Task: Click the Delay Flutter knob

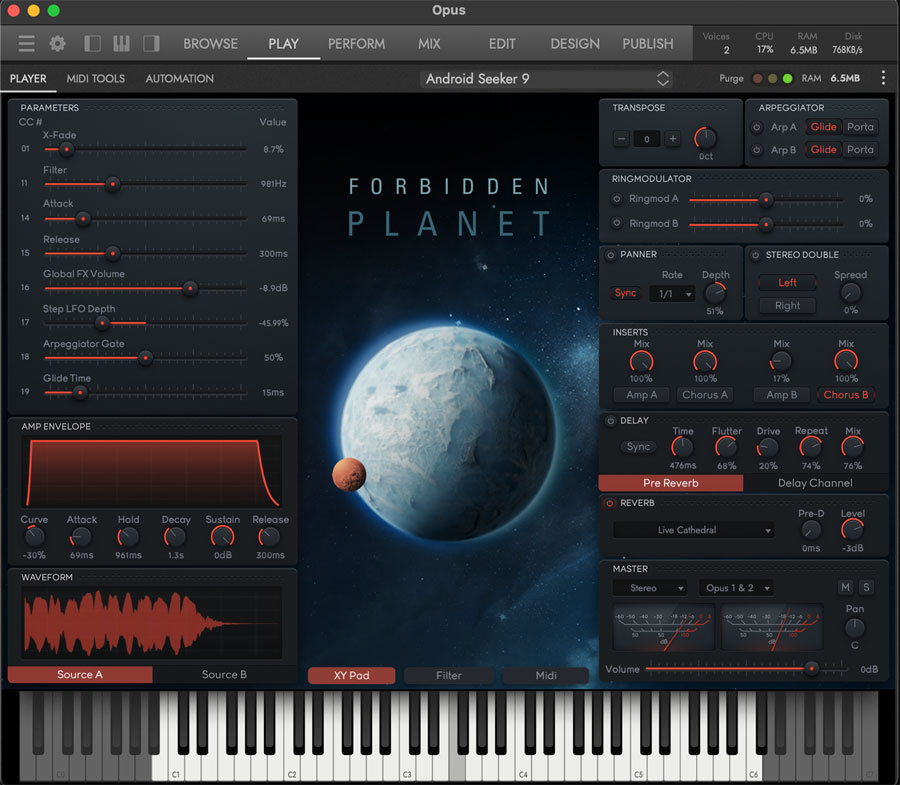Action: 726,448
